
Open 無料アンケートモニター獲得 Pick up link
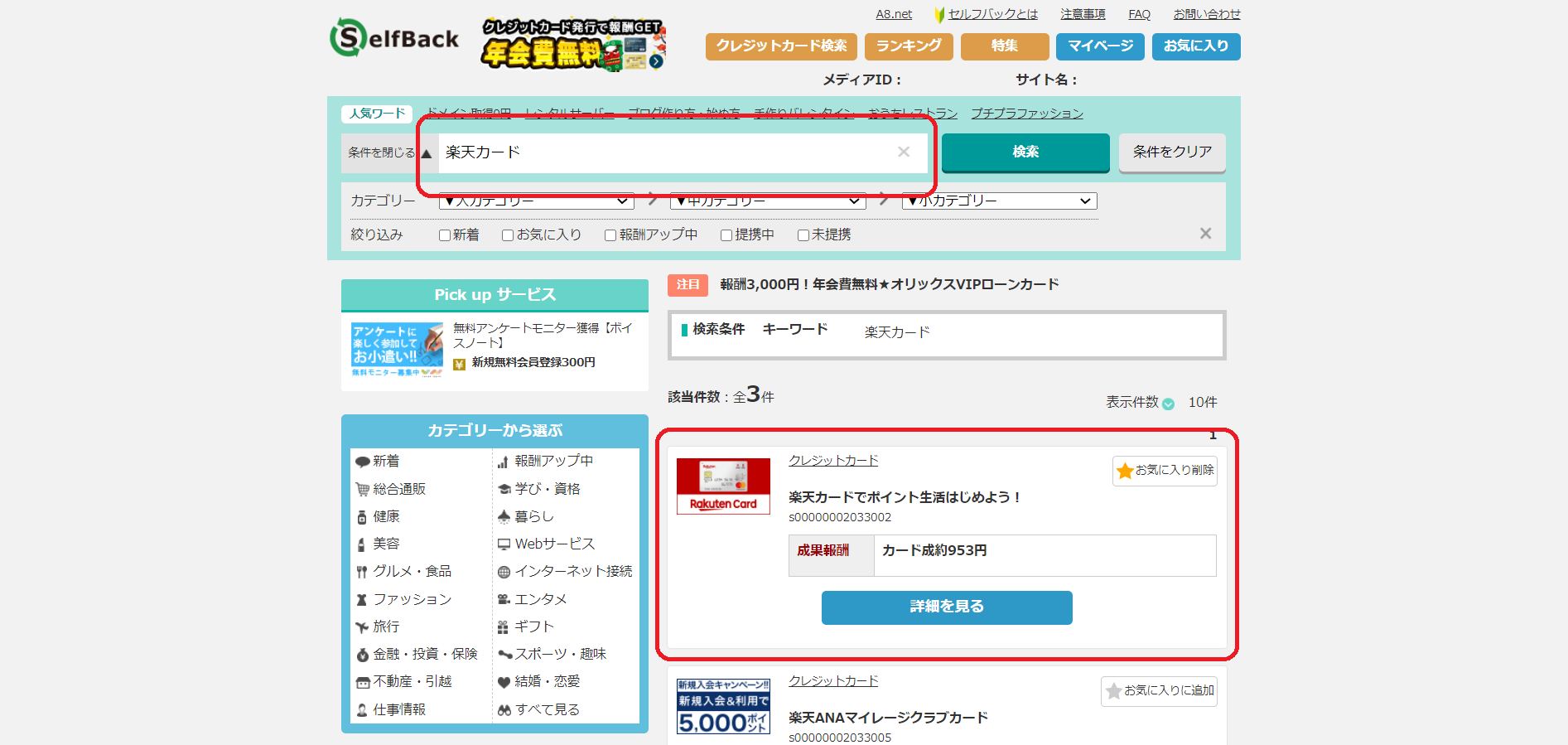click(543, 336)
